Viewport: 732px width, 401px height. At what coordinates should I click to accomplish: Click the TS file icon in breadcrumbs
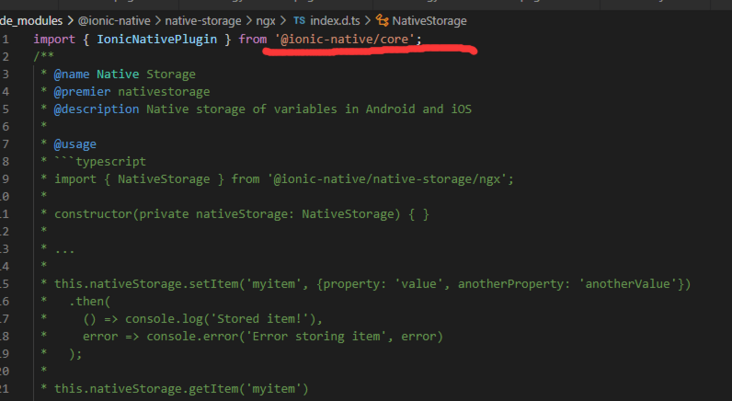coord(299,21)
